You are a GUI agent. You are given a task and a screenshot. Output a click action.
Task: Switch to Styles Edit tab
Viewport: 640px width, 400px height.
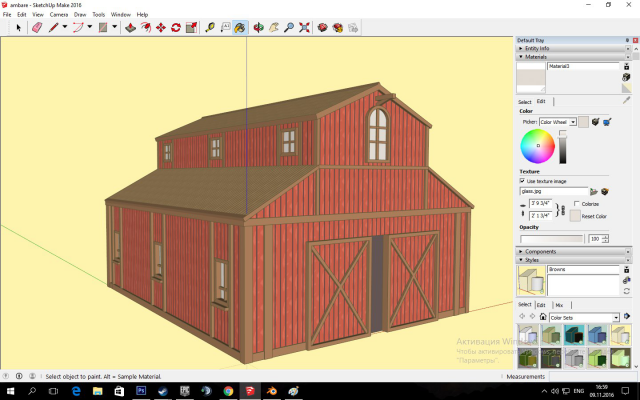pyautogui.click(x=541, y=305)
